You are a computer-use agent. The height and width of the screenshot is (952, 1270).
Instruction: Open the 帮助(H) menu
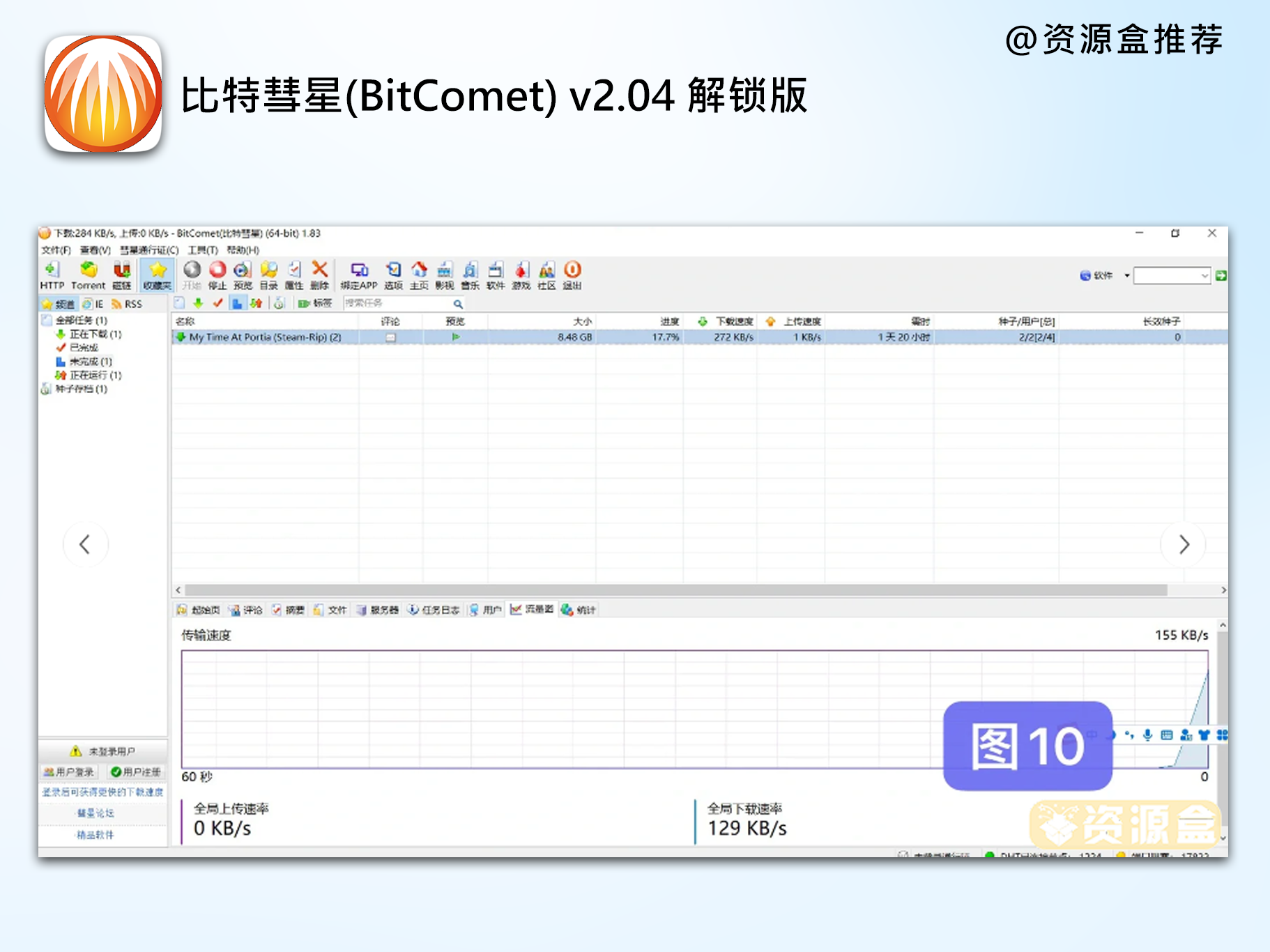click(243, 250)
